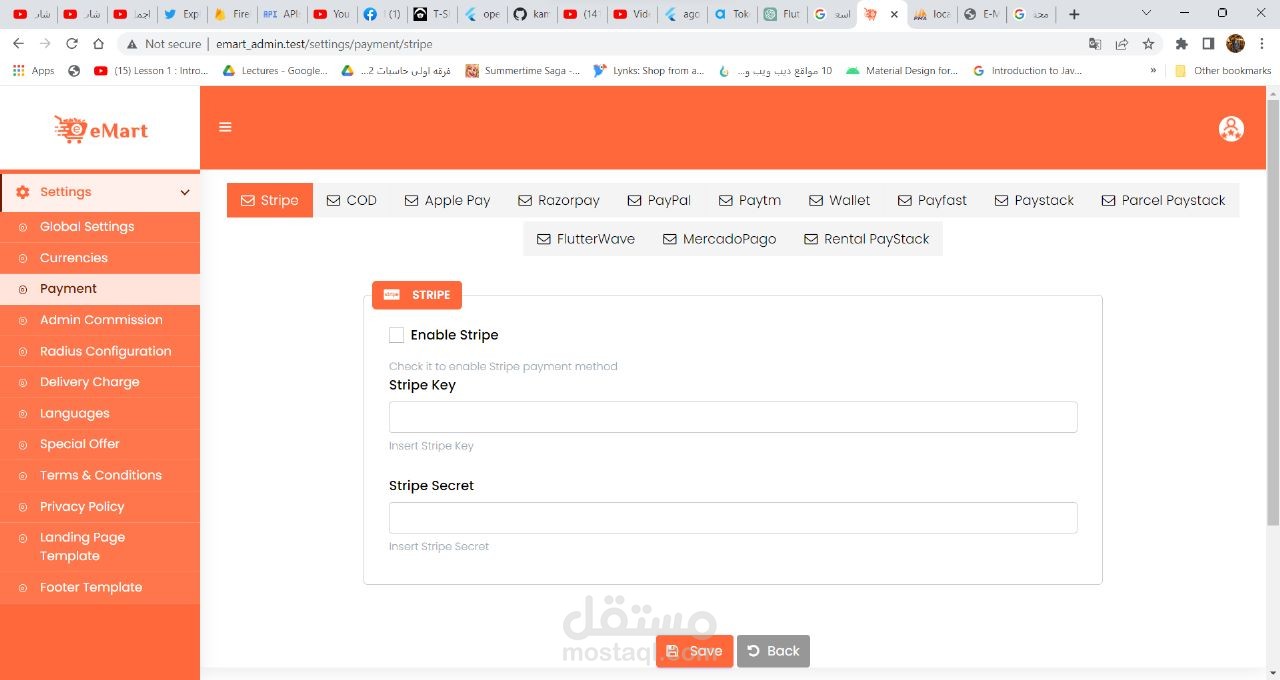1280x680 pixels.
Task: Click the Stripe Key input field
Action: tap(733, 417)
